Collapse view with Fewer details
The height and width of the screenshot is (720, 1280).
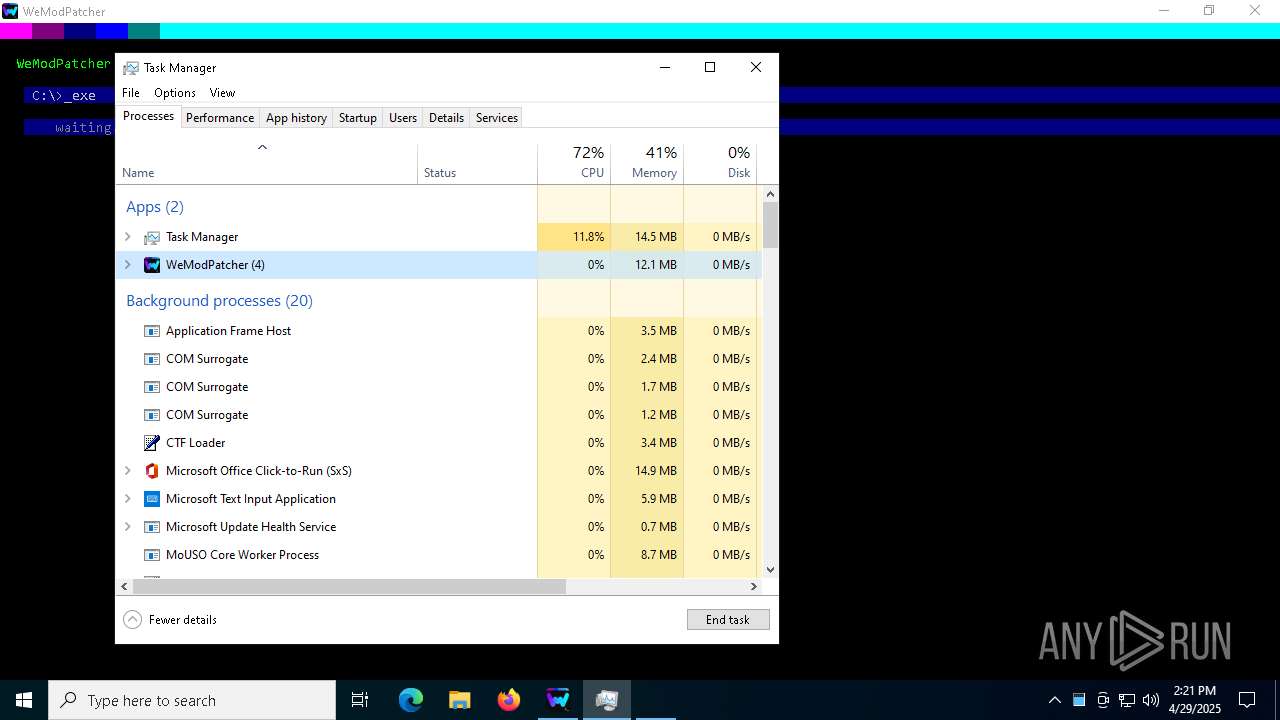pos(170,620)
